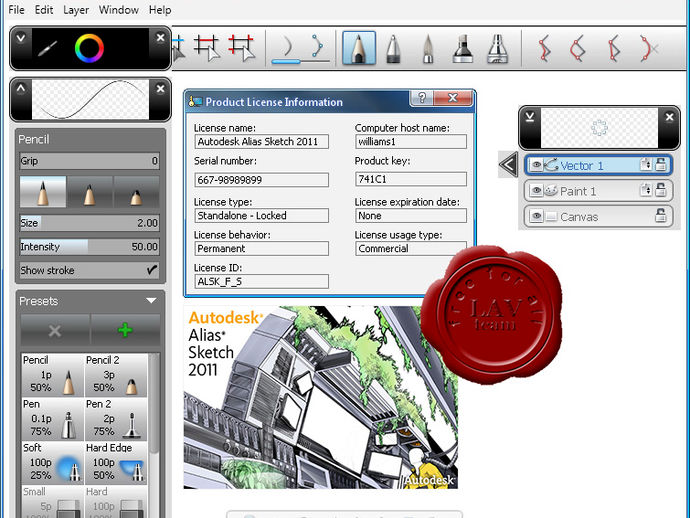Click the Product key field
690x518 pixels.
click(411, 179)
